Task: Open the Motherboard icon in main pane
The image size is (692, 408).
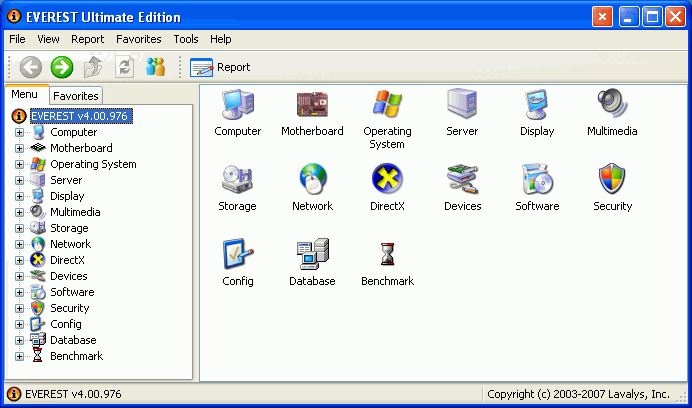Action: coord(312,105)
